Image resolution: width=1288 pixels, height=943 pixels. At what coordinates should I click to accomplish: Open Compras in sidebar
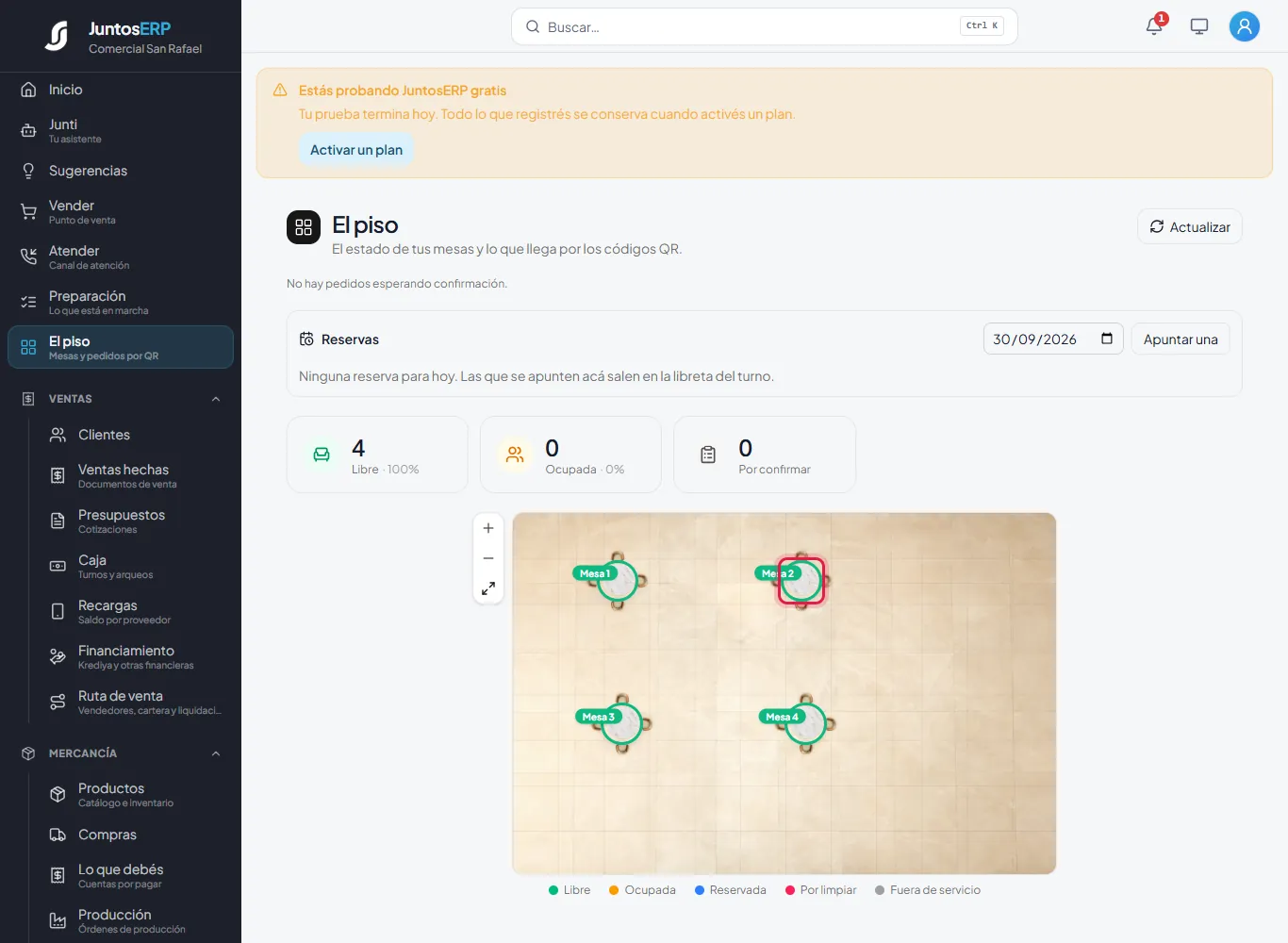tap(135, 835)
